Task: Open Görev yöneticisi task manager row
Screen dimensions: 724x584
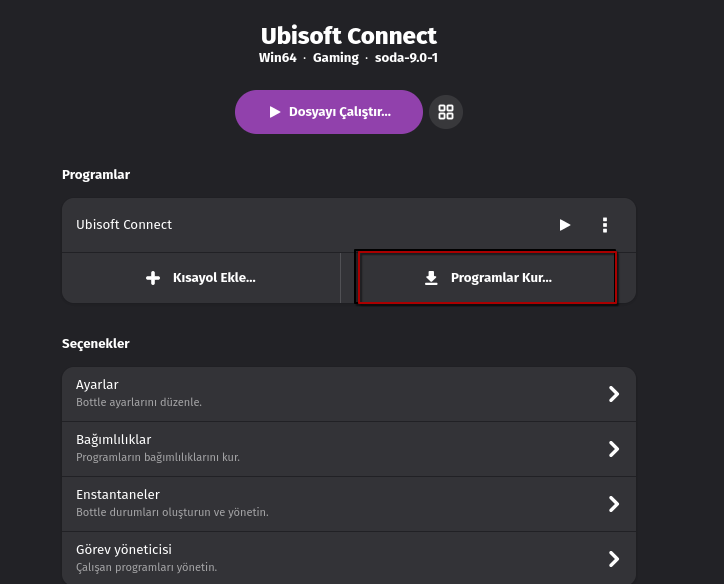Action: [x=349, y=558]
